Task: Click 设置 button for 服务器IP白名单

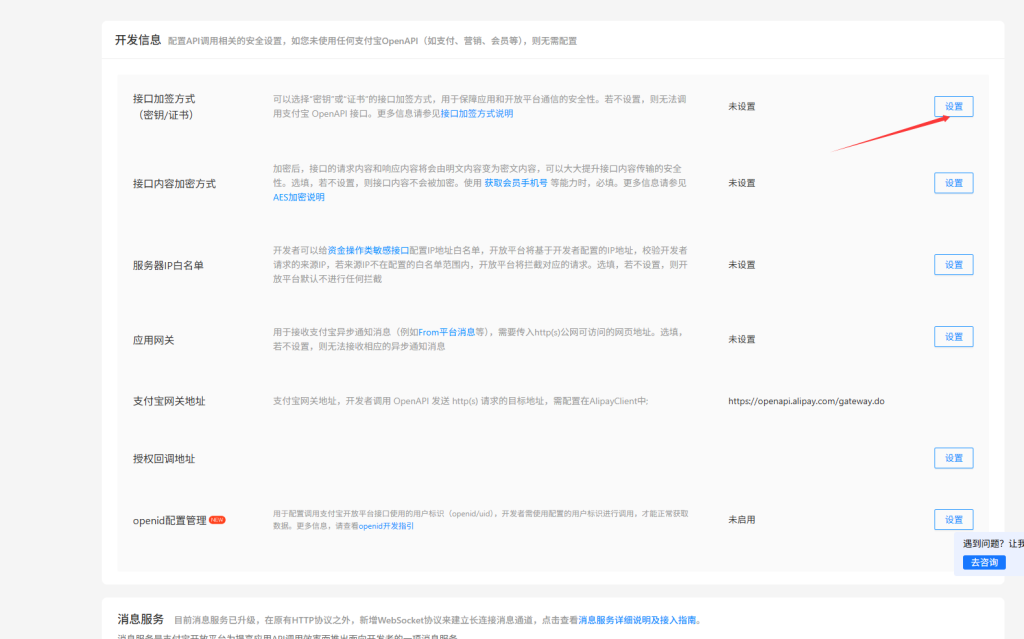Action: 953,265
